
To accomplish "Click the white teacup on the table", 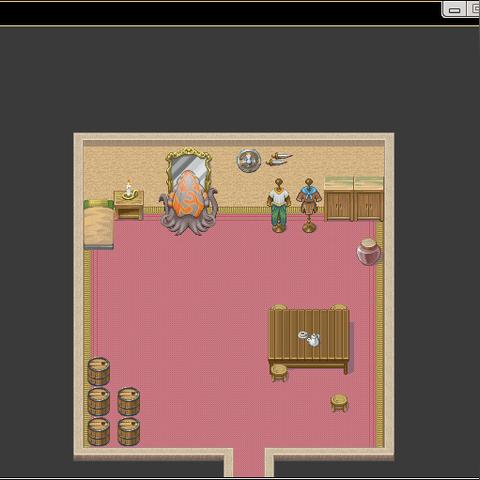I will 303,334.
